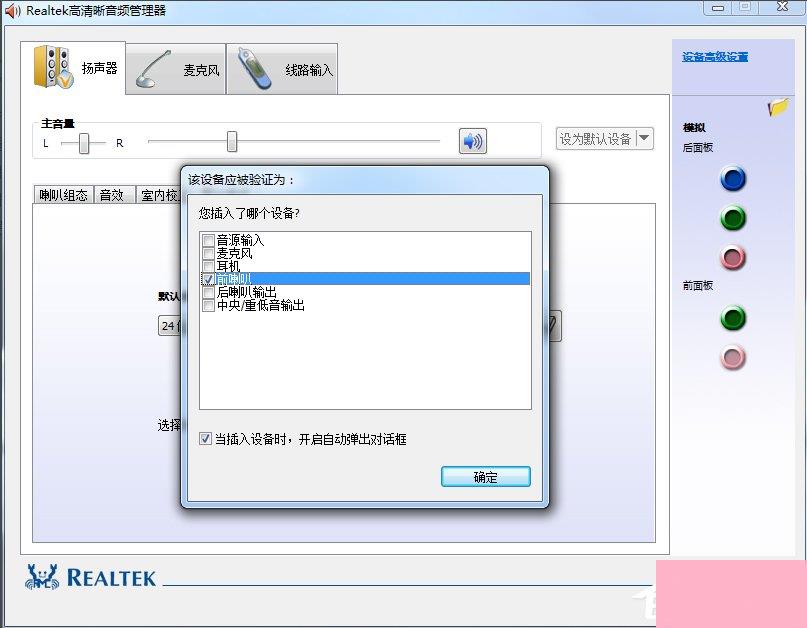Check the 中央/重低音输出 checkbox

(208, 305)
